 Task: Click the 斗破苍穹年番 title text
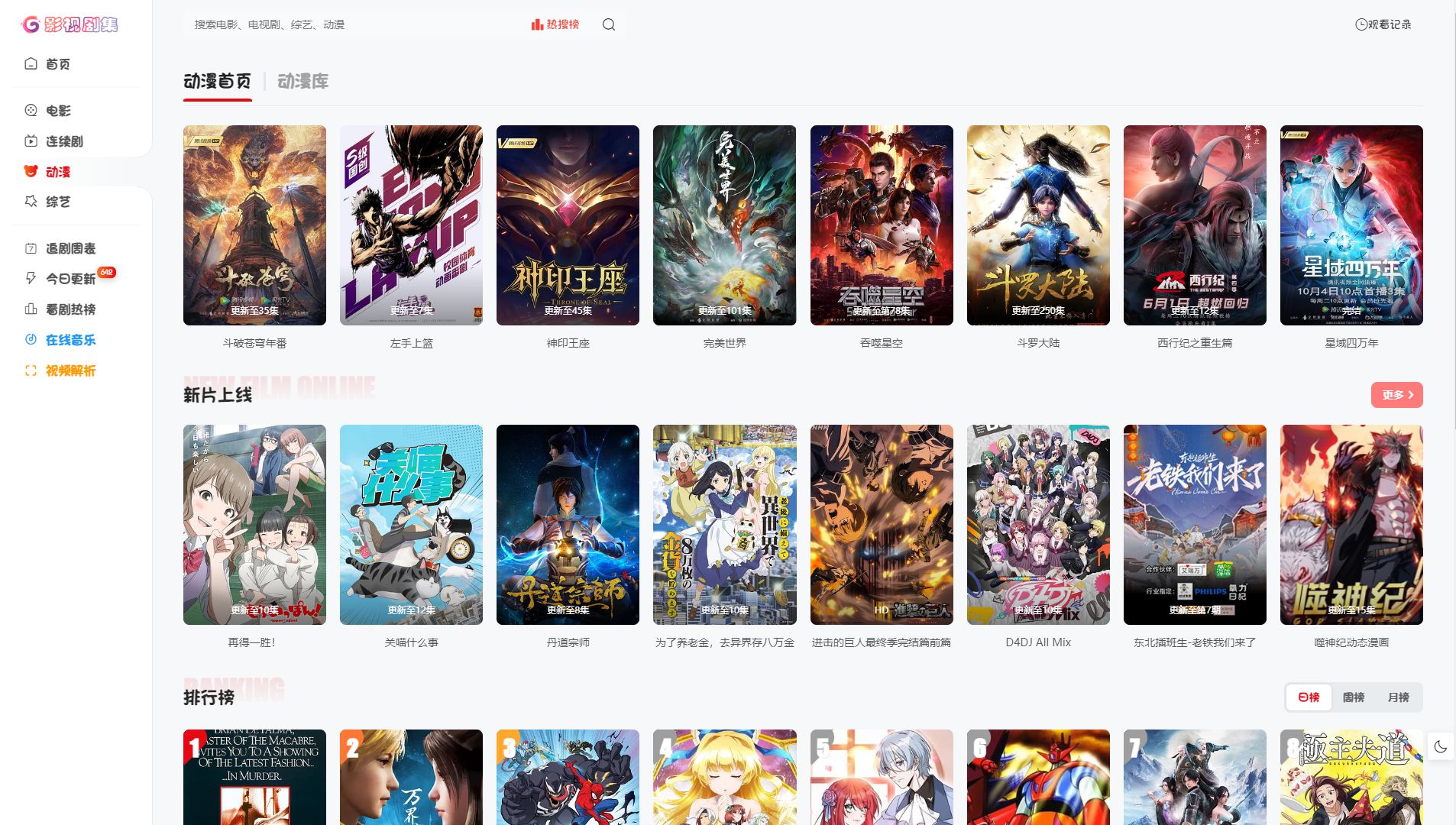pyautogui.click(x=254, y=343)
